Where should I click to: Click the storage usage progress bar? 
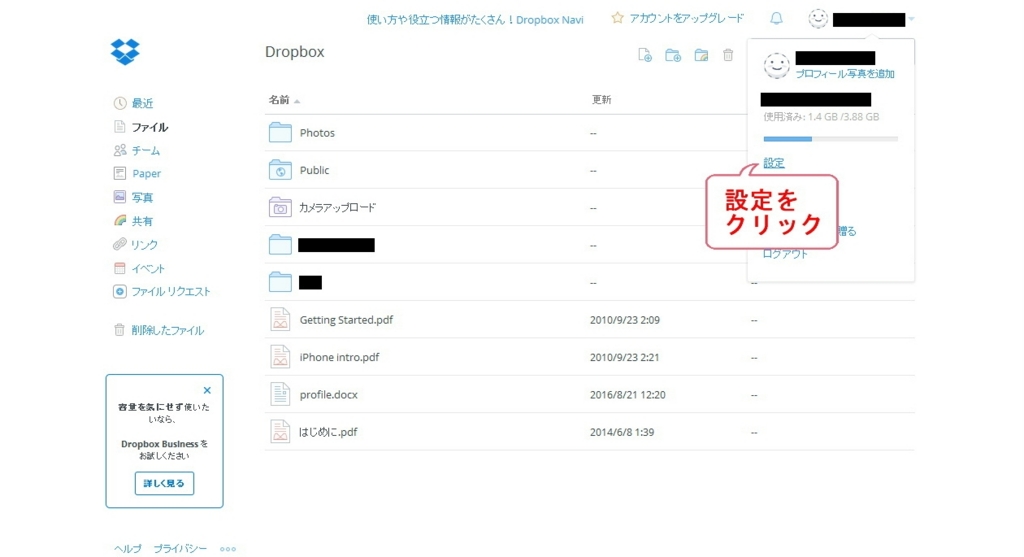click(x=831, y=138)
